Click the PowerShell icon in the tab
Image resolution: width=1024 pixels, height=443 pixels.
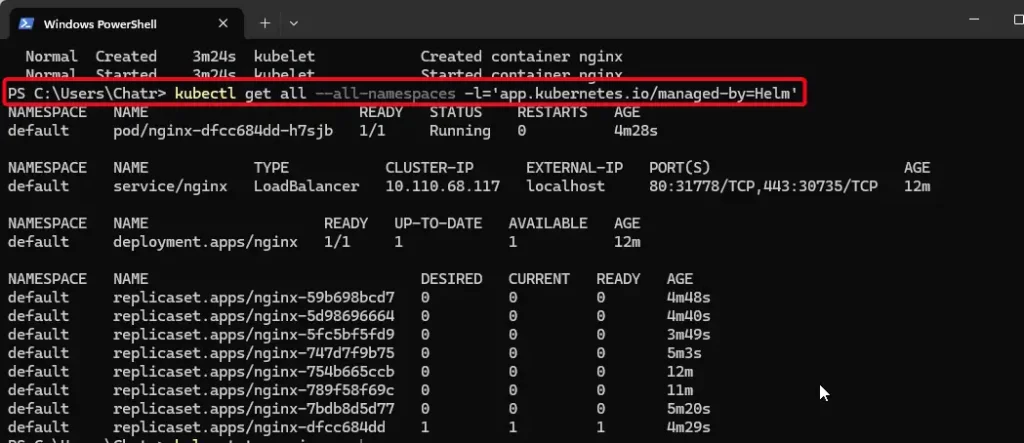pyautogui.click(x=26, y=24)
